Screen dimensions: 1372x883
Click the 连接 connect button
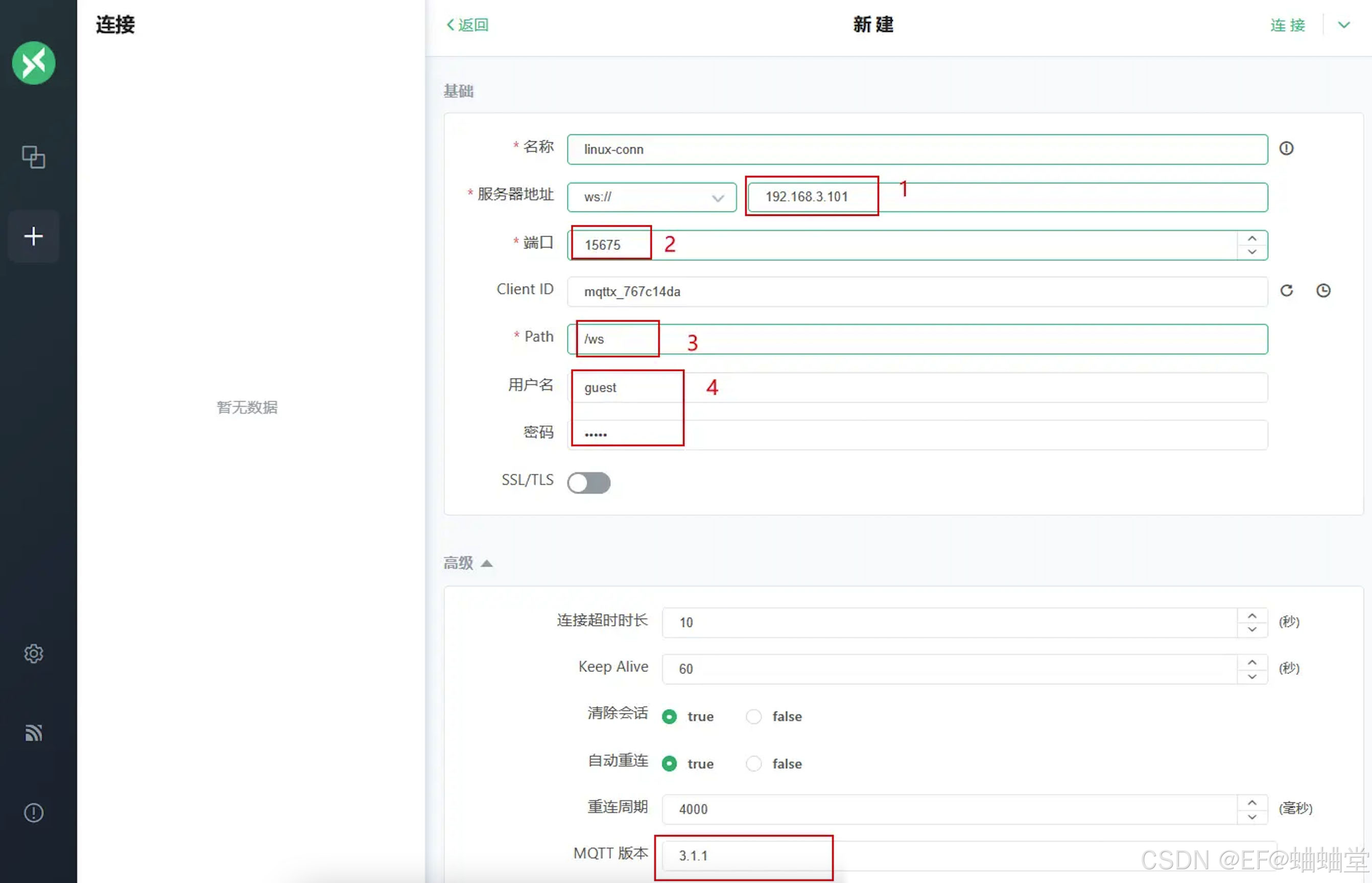pyautogui.click(x=1288, y=25)
